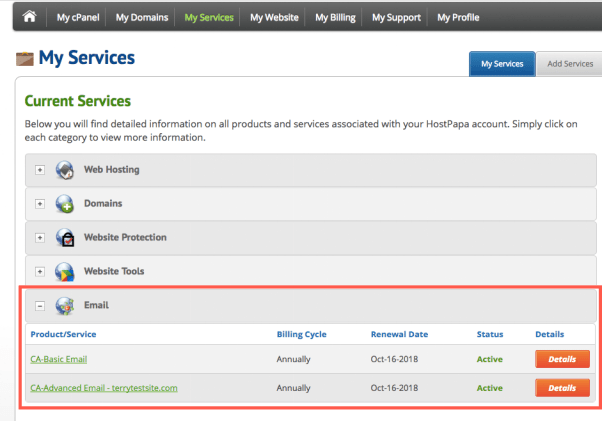This screenshot has height=422, width=602.
Task: Expand the Website Tools section
Action: click(40, 272)
